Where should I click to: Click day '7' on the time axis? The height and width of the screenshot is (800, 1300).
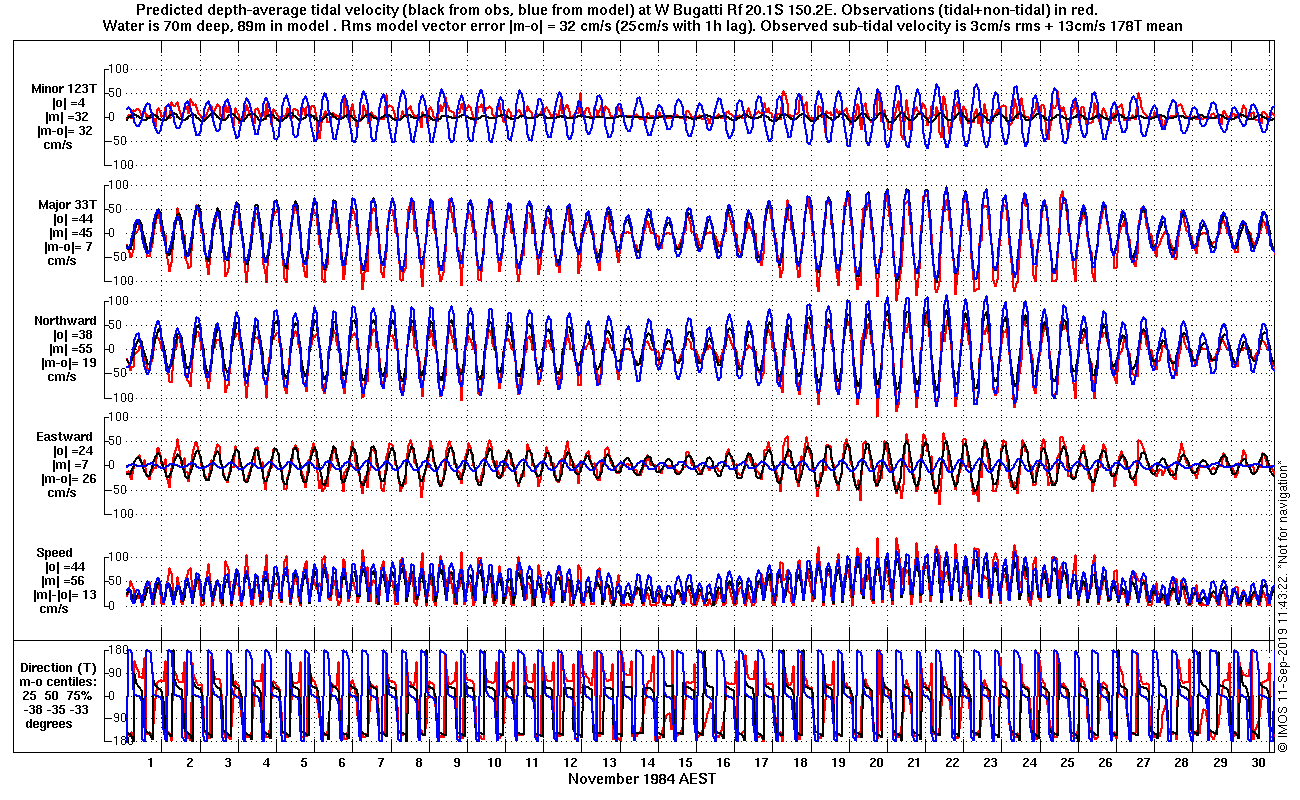[x=380, y=763]
